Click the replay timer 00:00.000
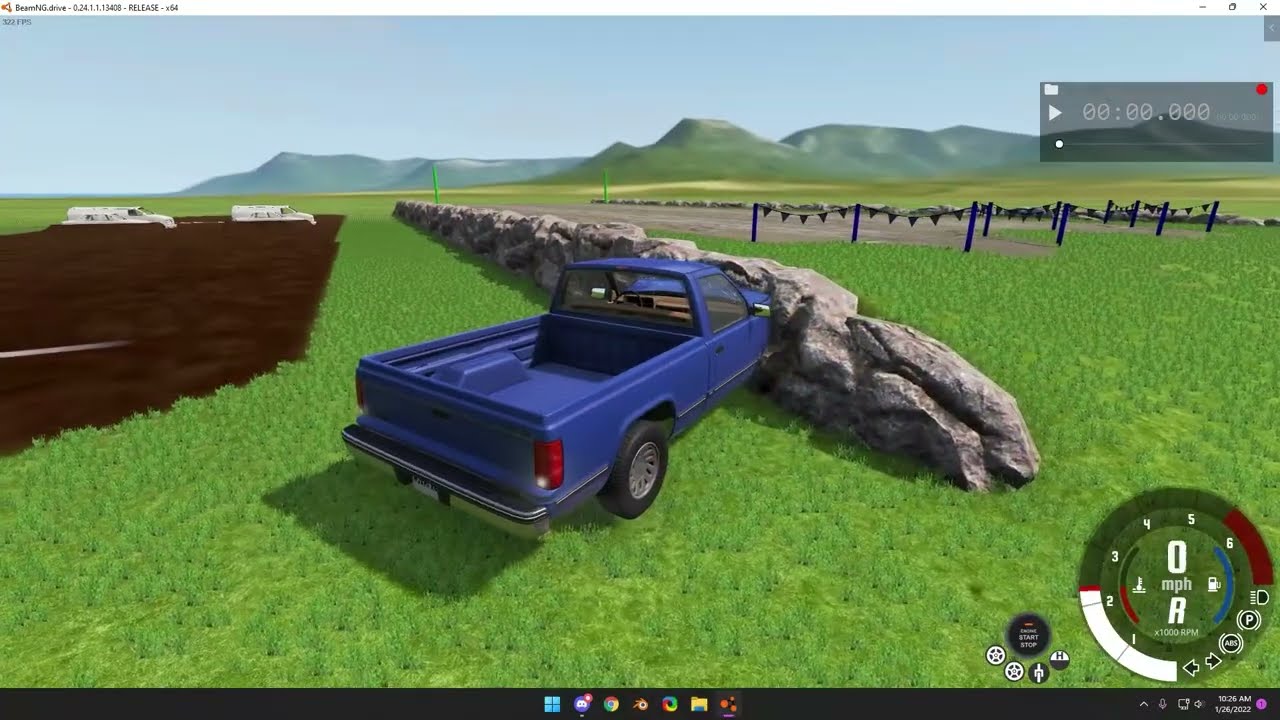 [x=1146, y=113]
